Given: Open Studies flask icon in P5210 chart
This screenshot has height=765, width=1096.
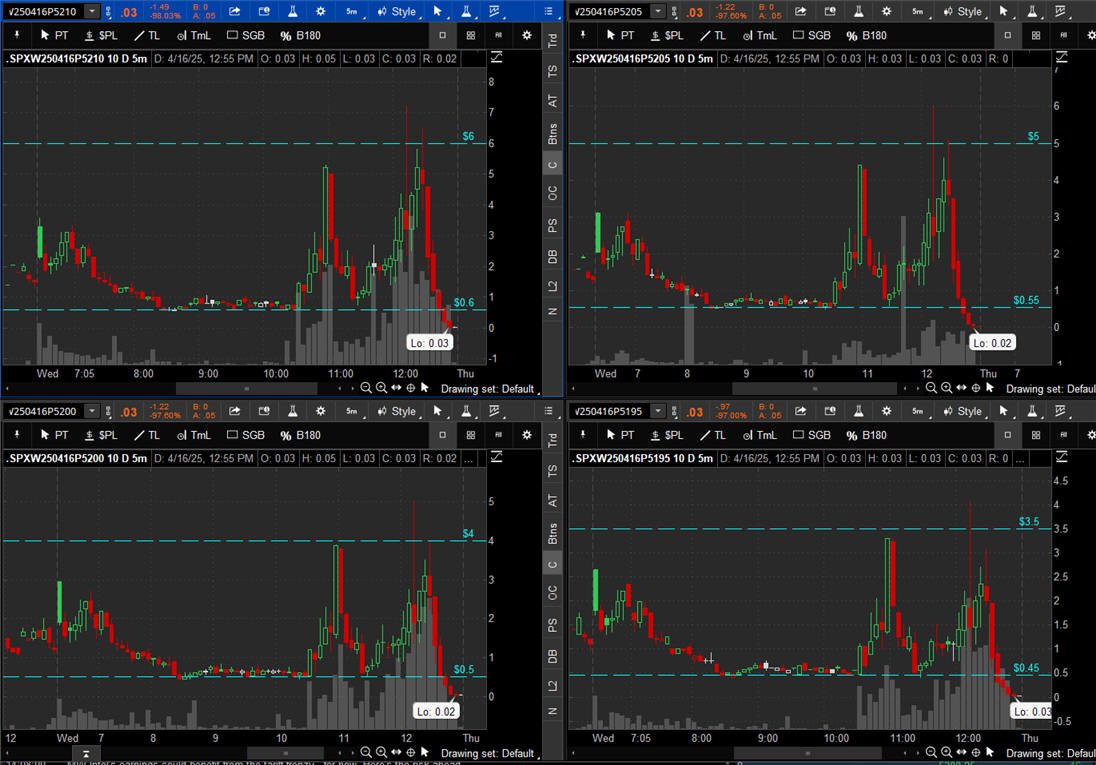Looking at the screenshot, I should click(x=292, y=11).
